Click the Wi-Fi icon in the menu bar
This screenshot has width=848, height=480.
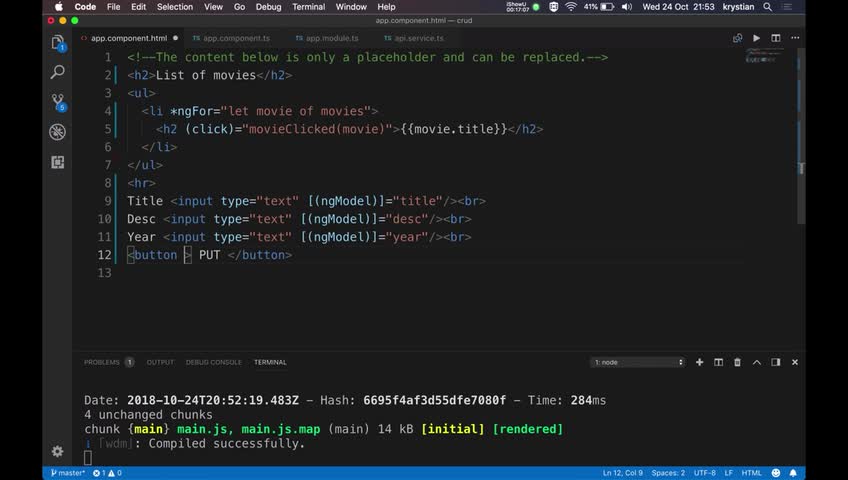pyautogui.click(x=571, y=7)
